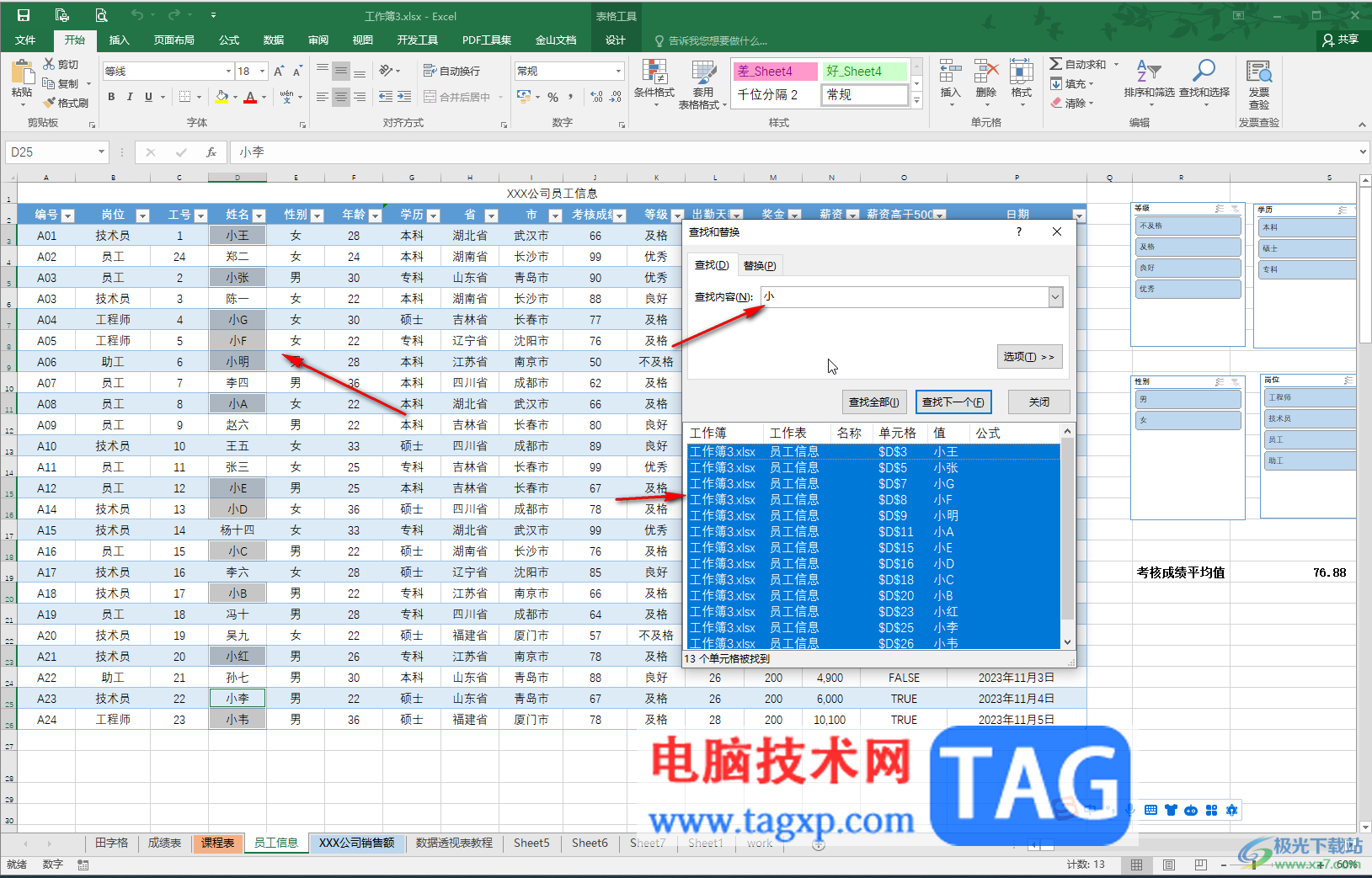Open the Fill (填充) dropdown
1372x878 pixels.
click(x=1071, y=83)
